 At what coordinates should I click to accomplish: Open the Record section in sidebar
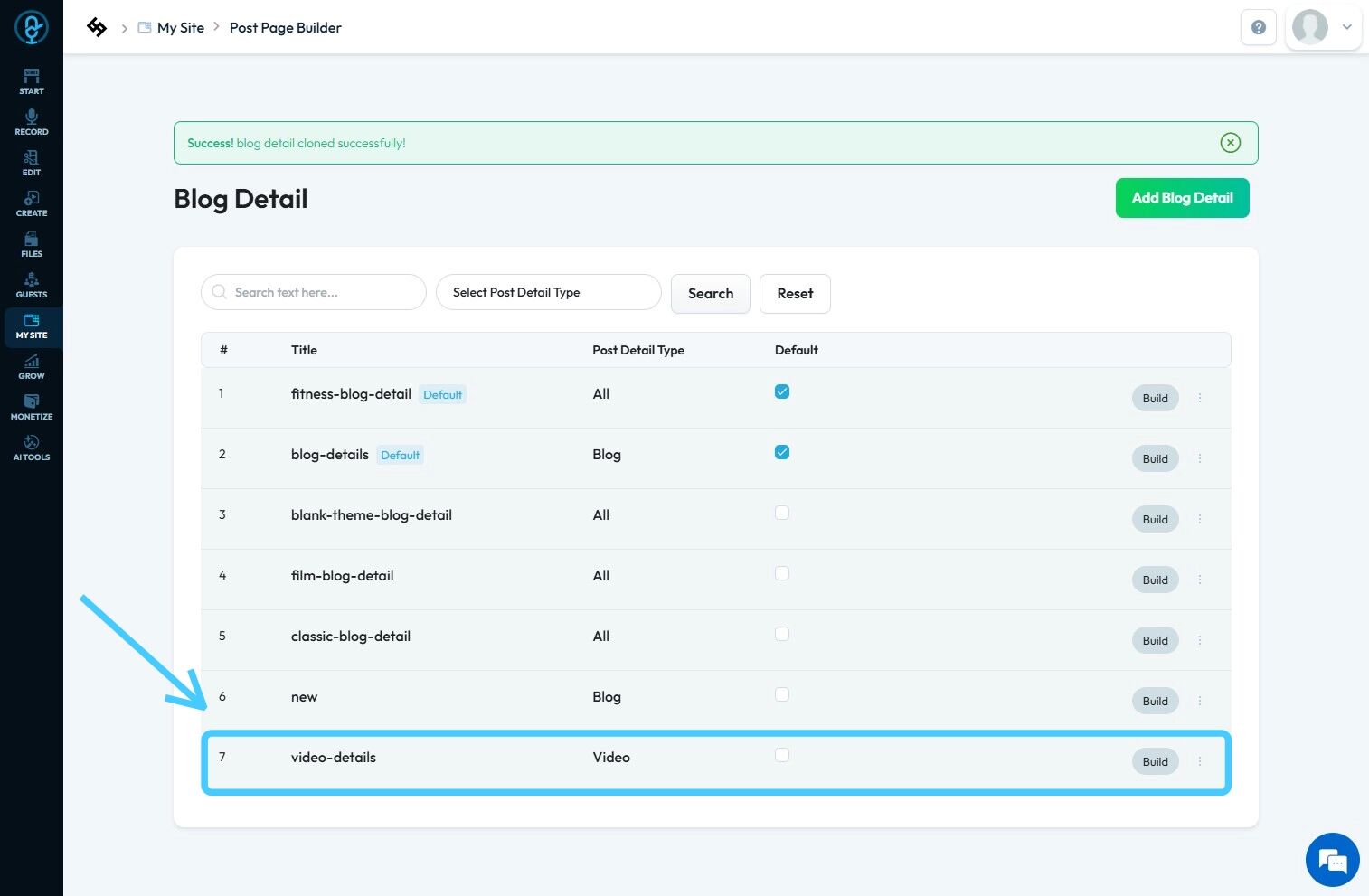click(31, 122)
